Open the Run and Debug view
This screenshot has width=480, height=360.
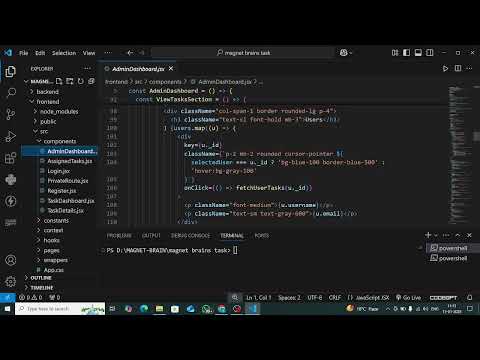tap(11, 136)
